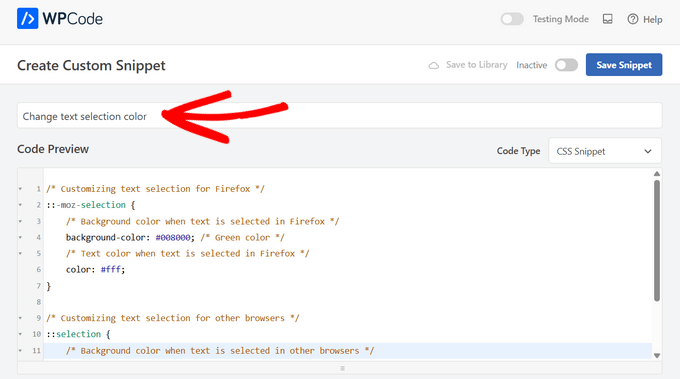Click the Save to Library link

477,65
